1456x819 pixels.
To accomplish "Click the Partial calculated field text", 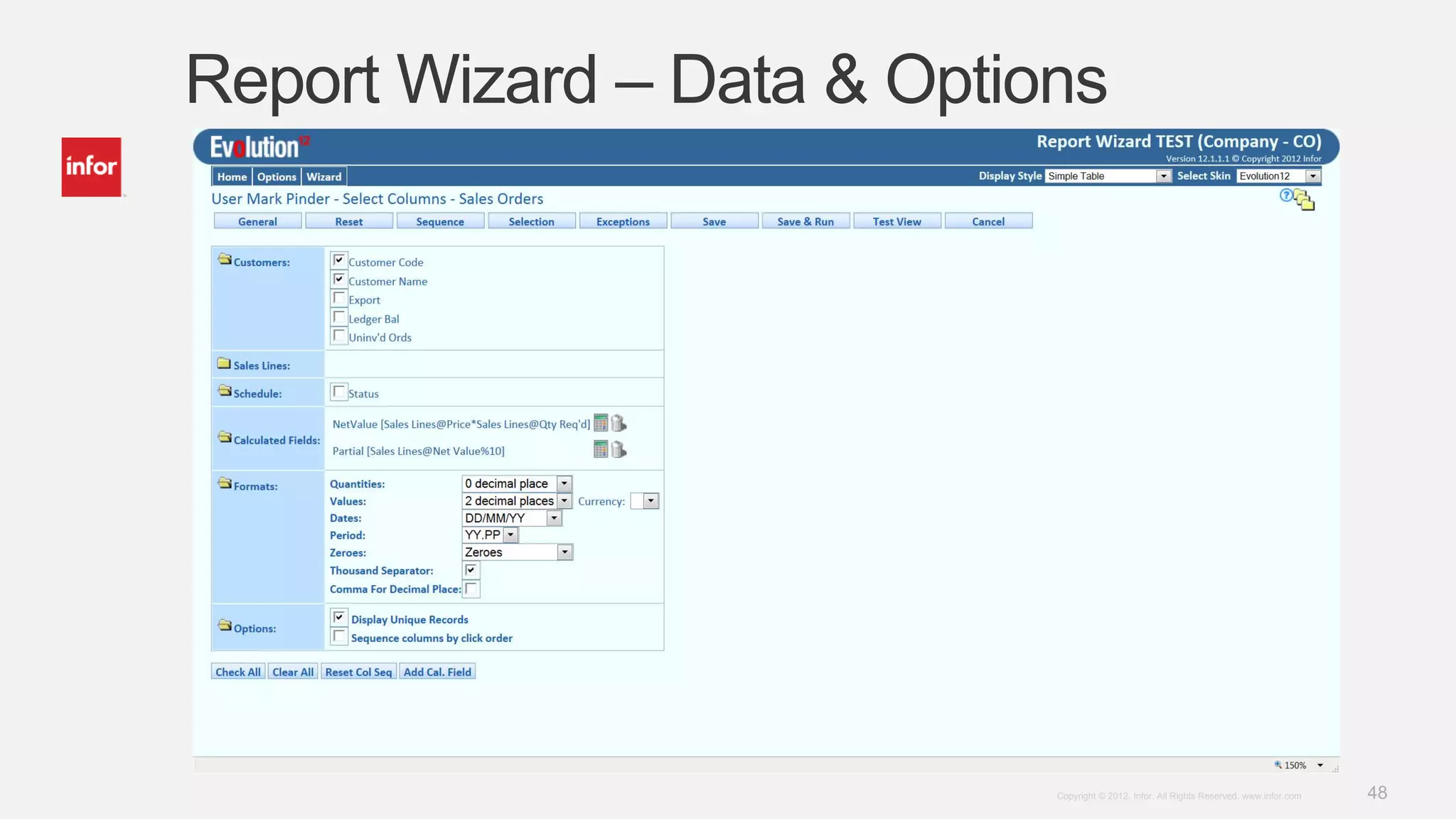I will point(419,451).
